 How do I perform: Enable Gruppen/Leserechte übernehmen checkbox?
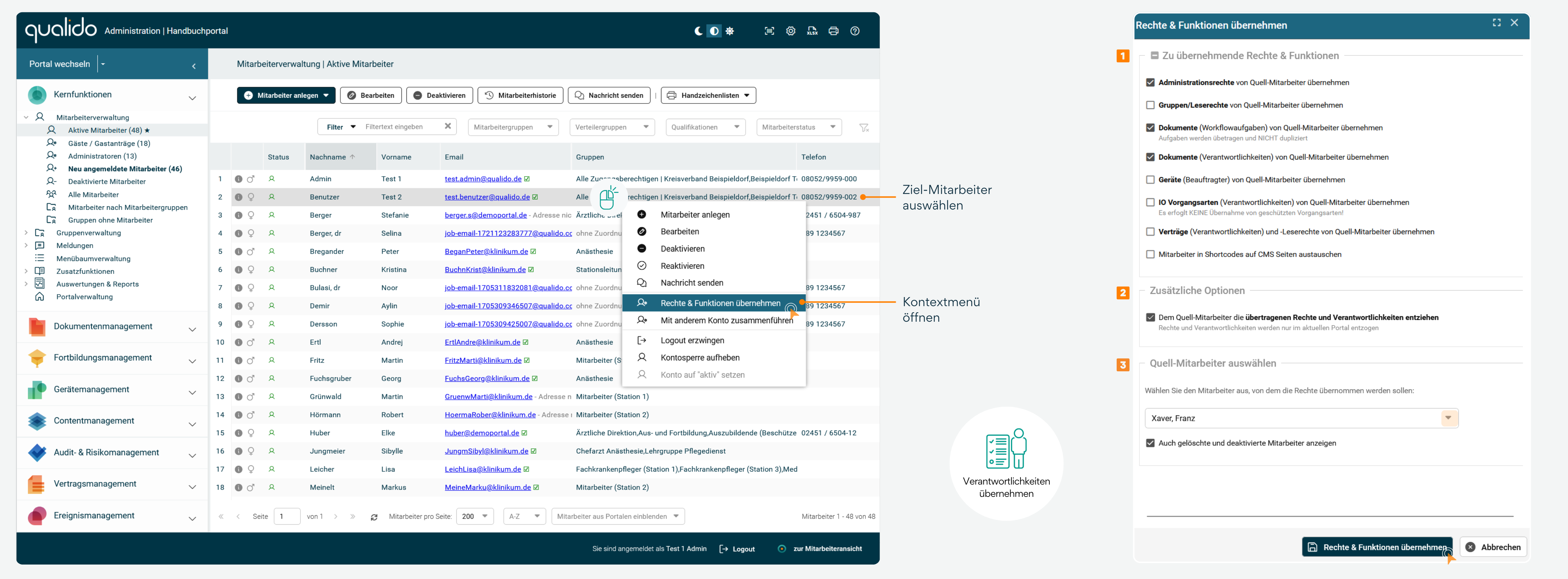(x=1150, y=105)
